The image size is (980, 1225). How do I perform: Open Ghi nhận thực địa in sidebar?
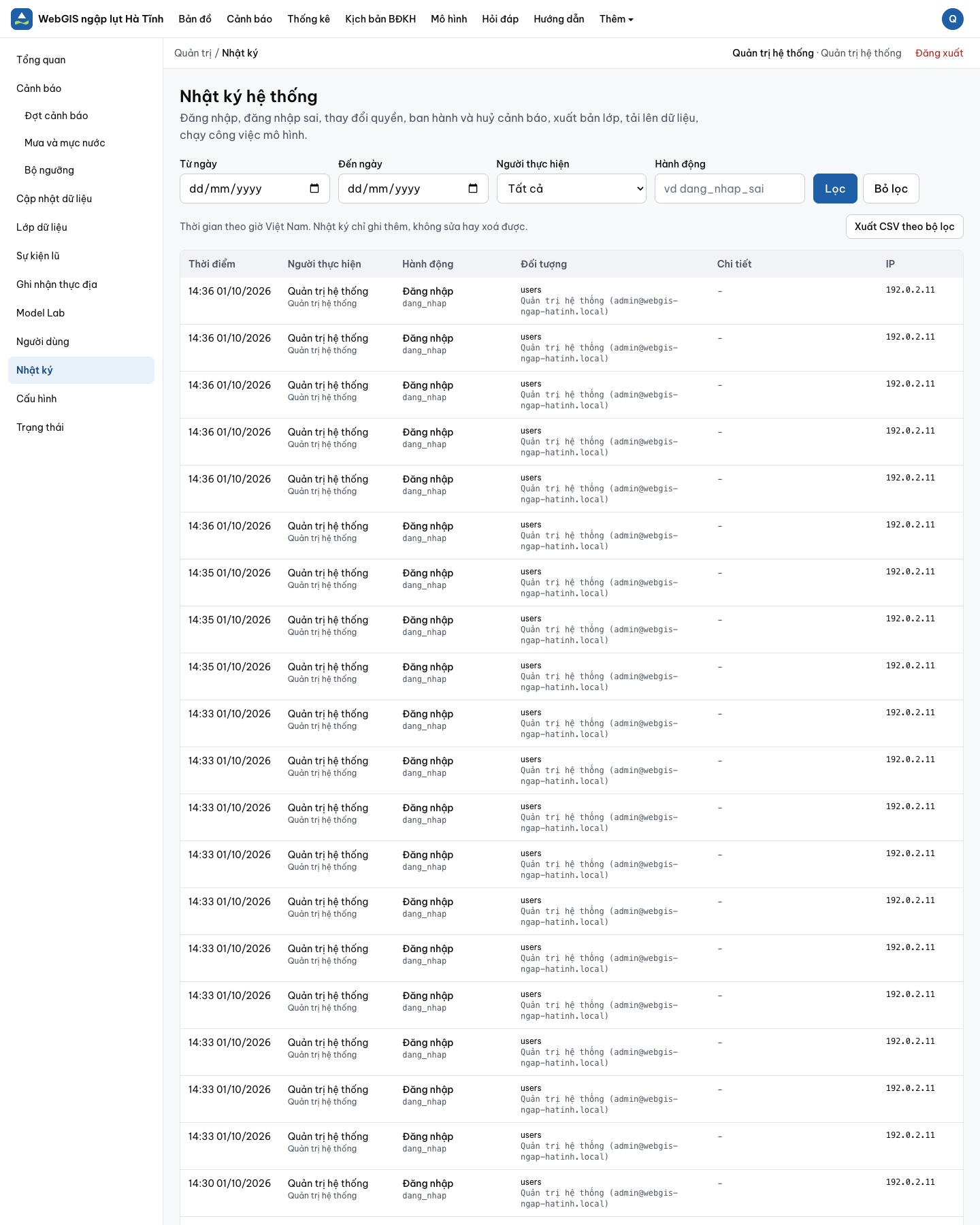click(82, 284)
